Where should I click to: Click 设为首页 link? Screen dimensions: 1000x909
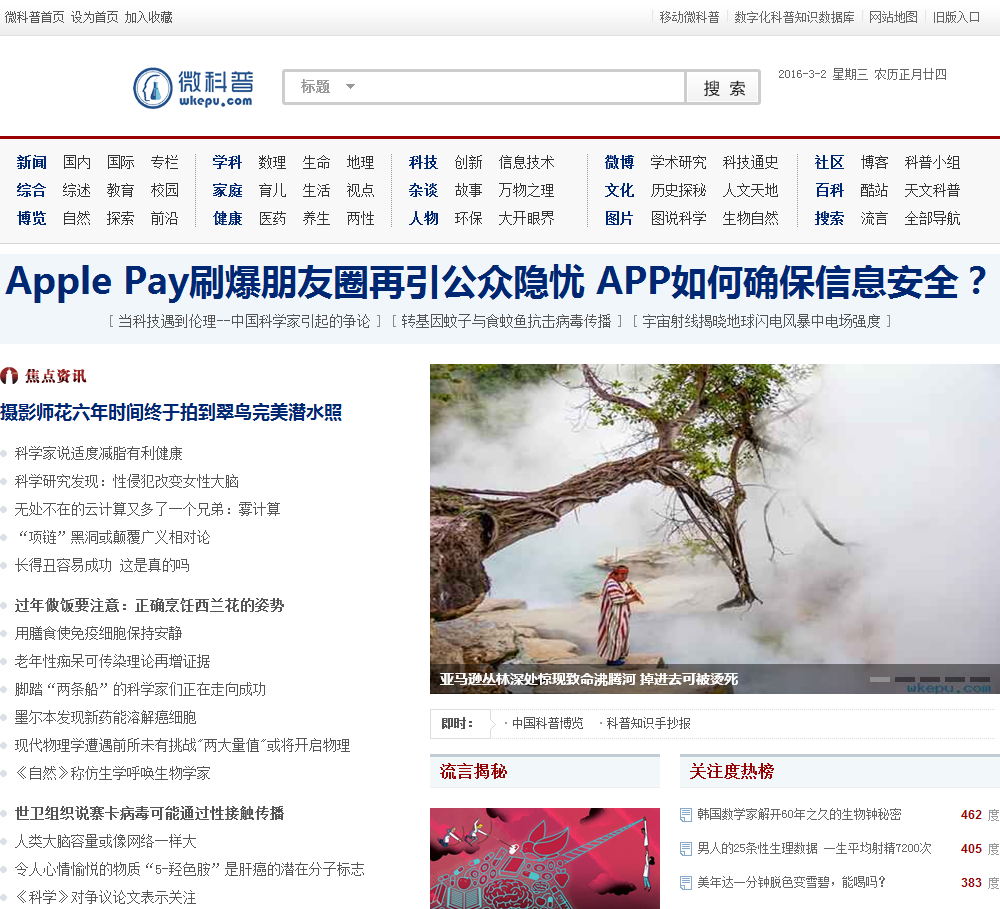tap(94, 17)
